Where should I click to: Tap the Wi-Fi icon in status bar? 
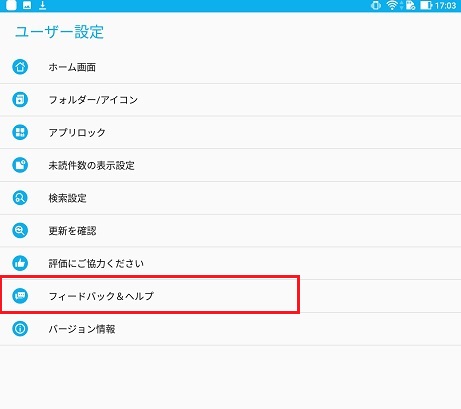[x=392, y=5]
